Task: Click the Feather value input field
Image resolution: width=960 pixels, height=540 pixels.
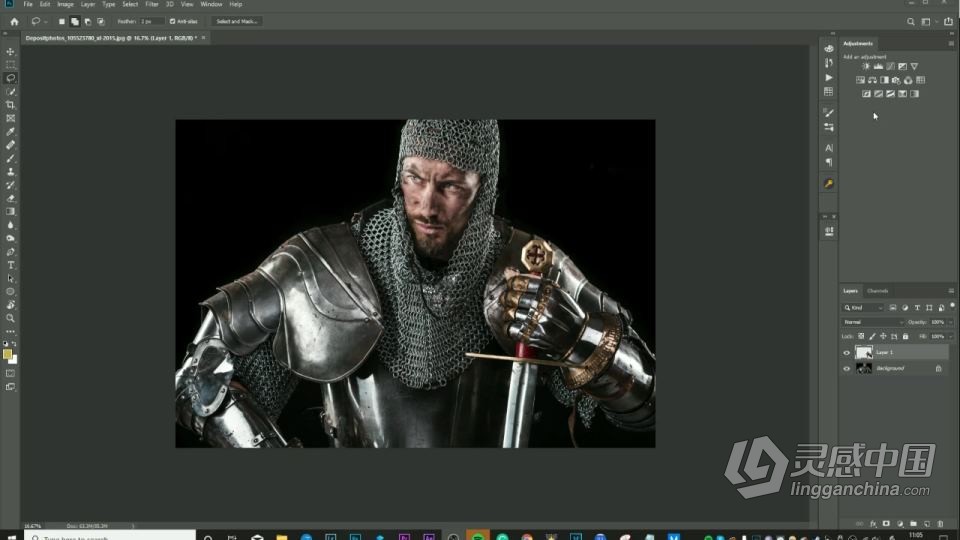Action: click(x=152, y=21)
